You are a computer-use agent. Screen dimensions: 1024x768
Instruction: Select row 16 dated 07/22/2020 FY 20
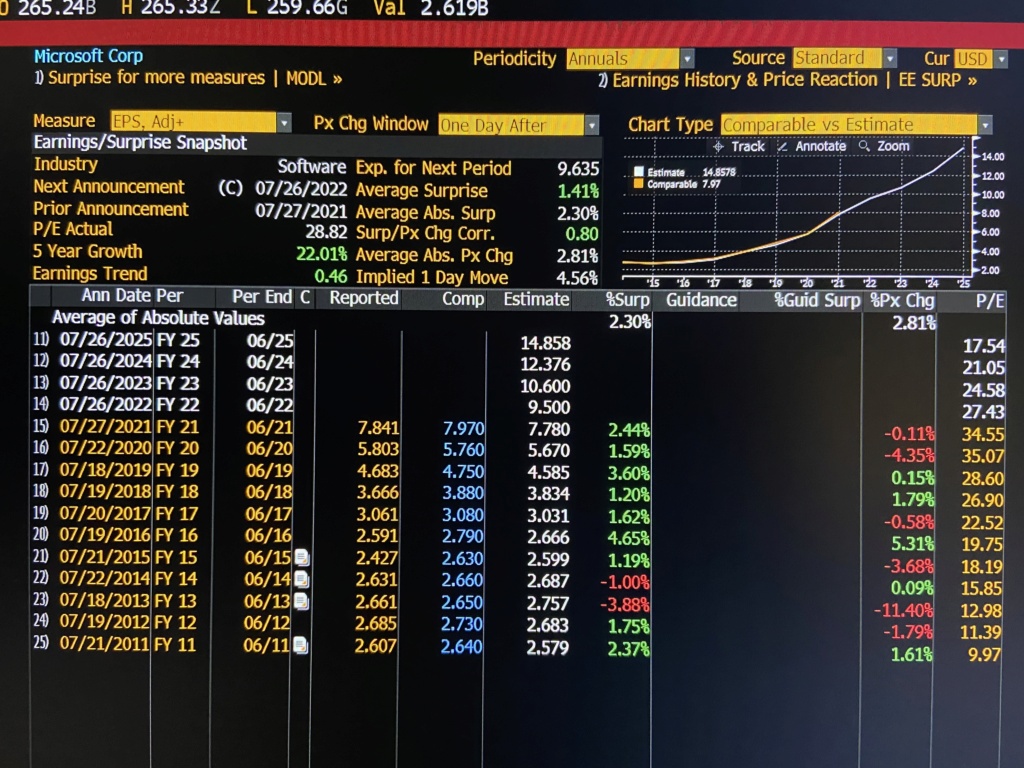[518, 449]
